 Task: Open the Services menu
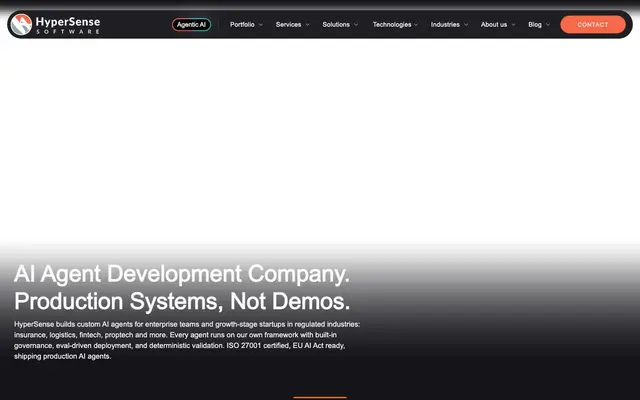288,24
